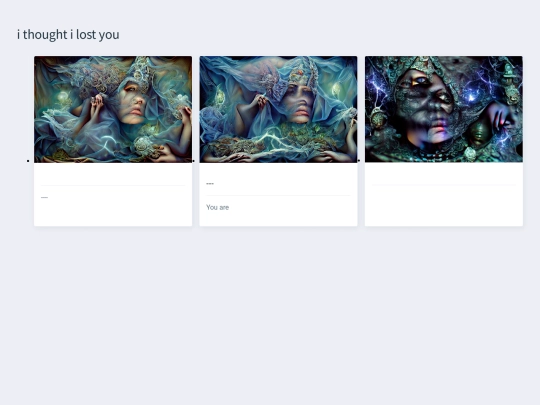This screenshot has height=405, width=540.
Task: Click the bullet marker before the middle card
Action: click(x=194, y=161)
